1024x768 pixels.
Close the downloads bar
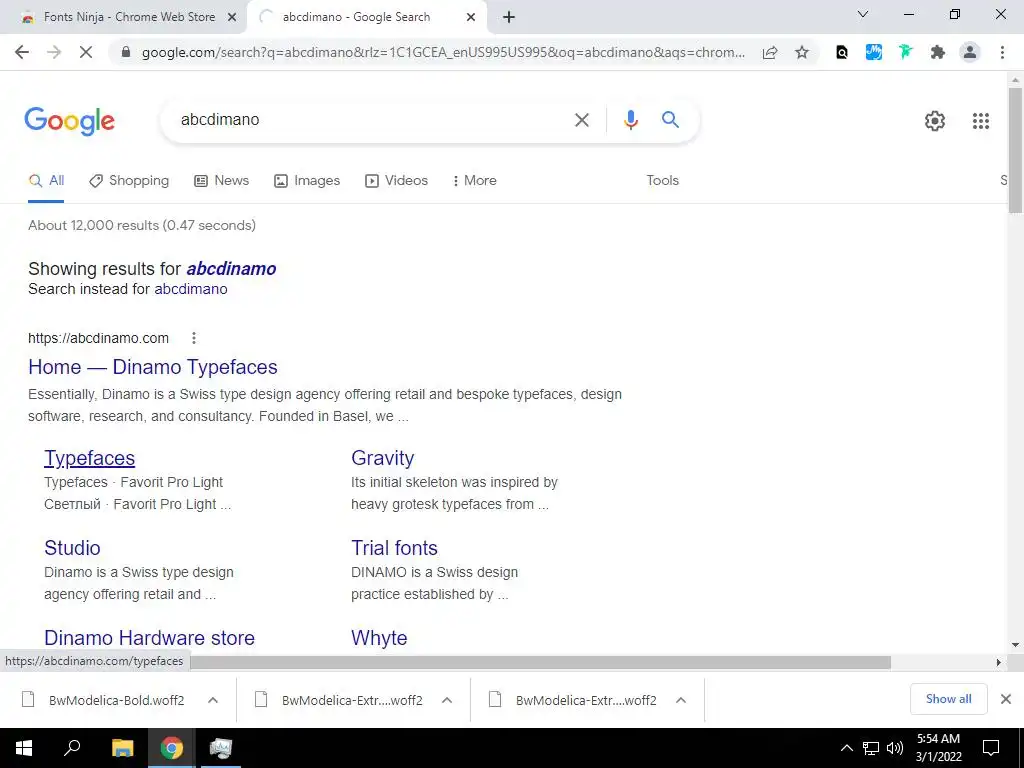click(x=1006, y=699)
